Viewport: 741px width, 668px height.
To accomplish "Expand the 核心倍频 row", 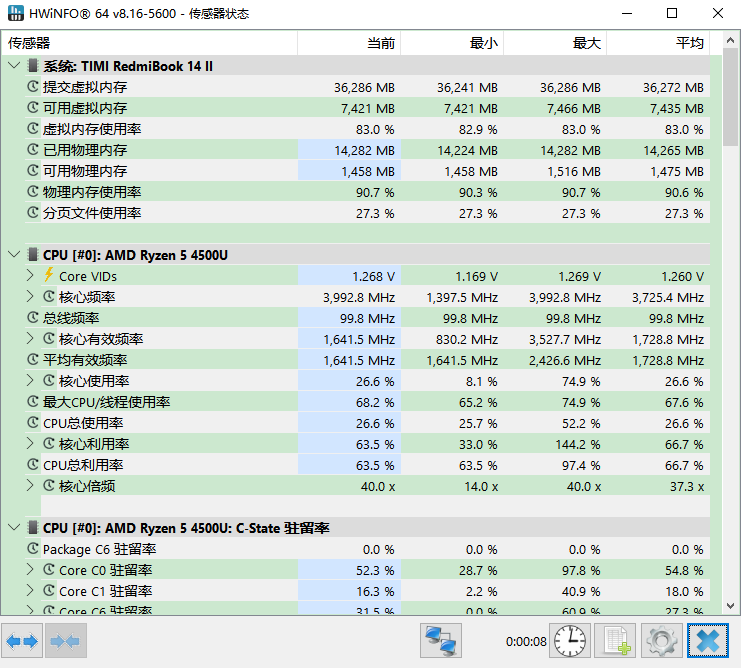I will coord(30,485).
